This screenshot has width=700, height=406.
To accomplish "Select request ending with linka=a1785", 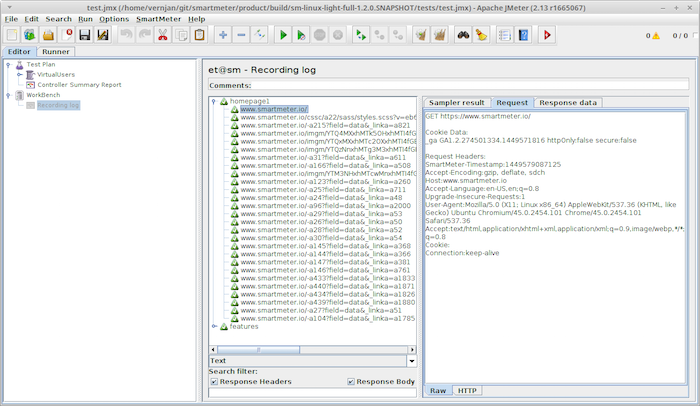I will pyautogui.click(x=327, y=318).
